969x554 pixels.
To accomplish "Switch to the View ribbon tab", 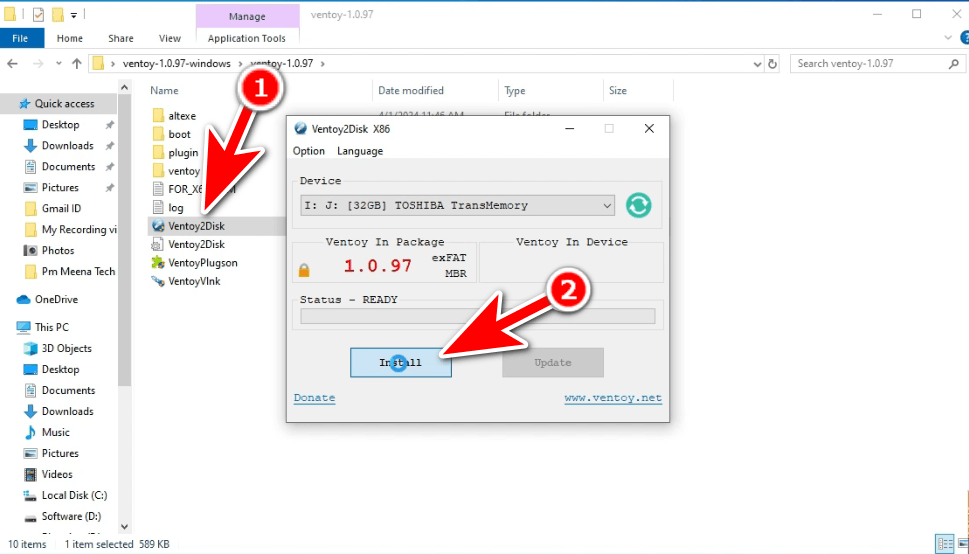I will click(x=169, y=38).
